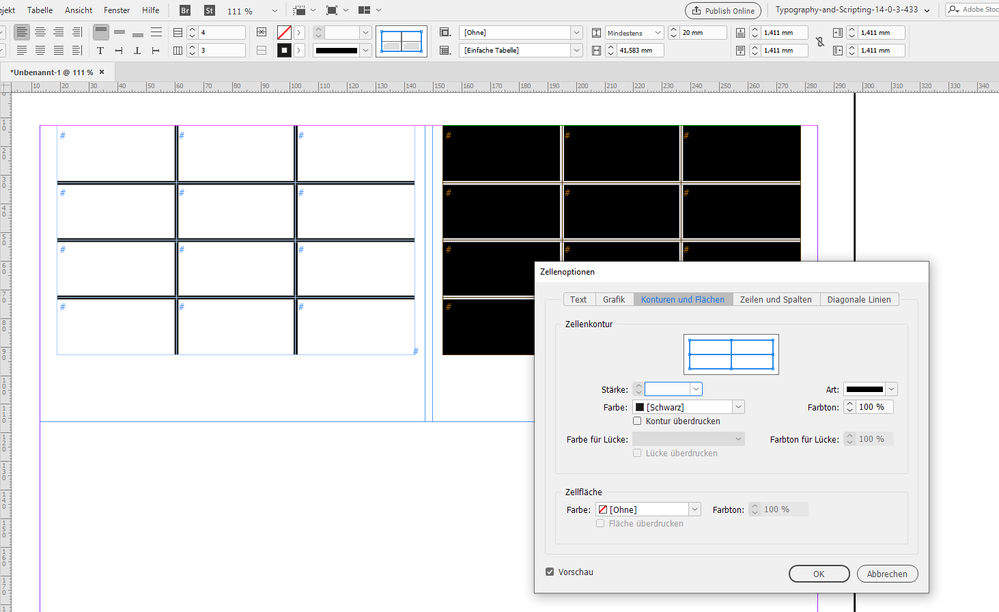Confirm dialog with OK button
Screen dimensions: 999x612
point(819,574)
